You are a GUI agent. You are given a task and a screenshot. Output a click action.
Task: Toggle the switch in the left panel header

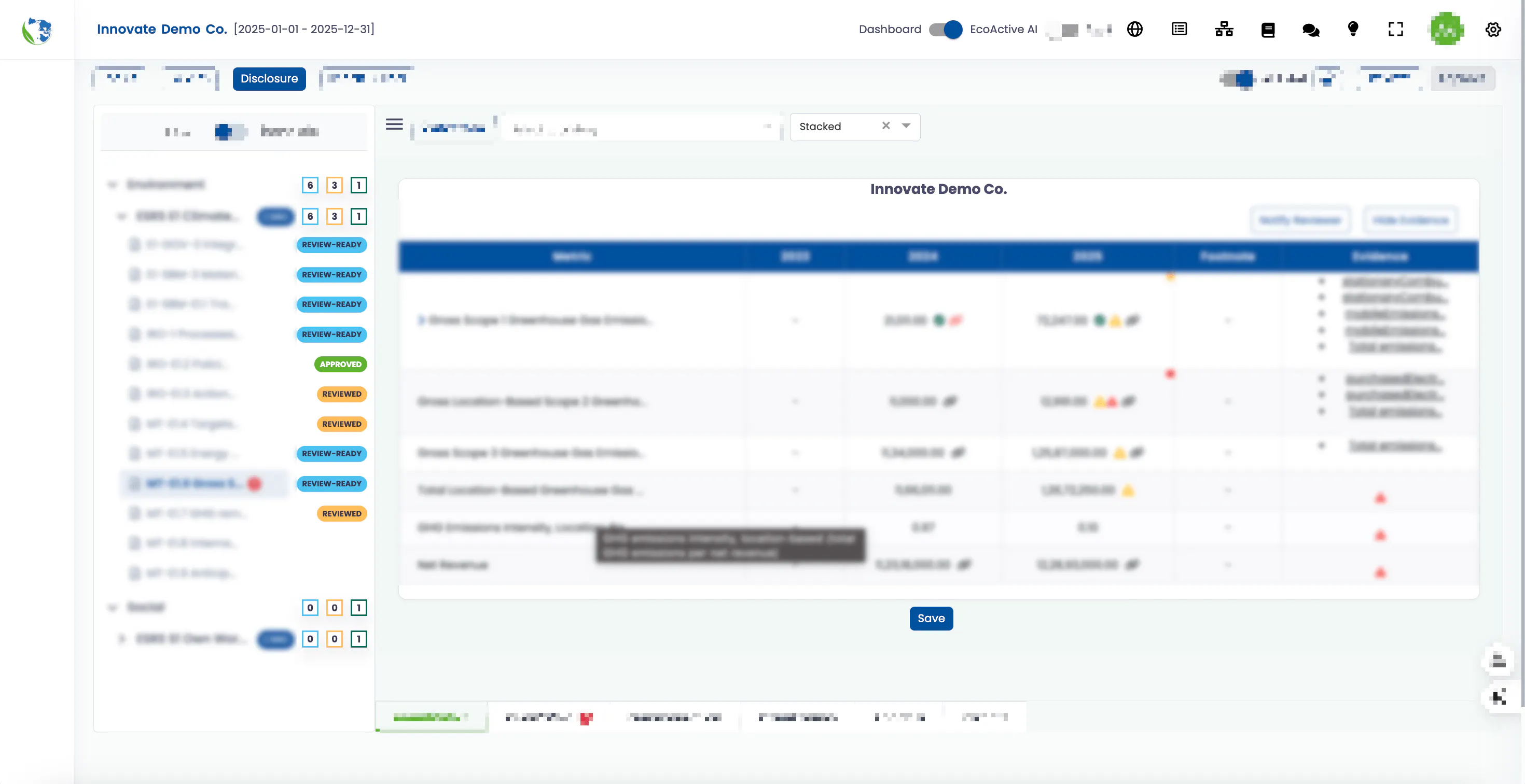coord(231,131)
